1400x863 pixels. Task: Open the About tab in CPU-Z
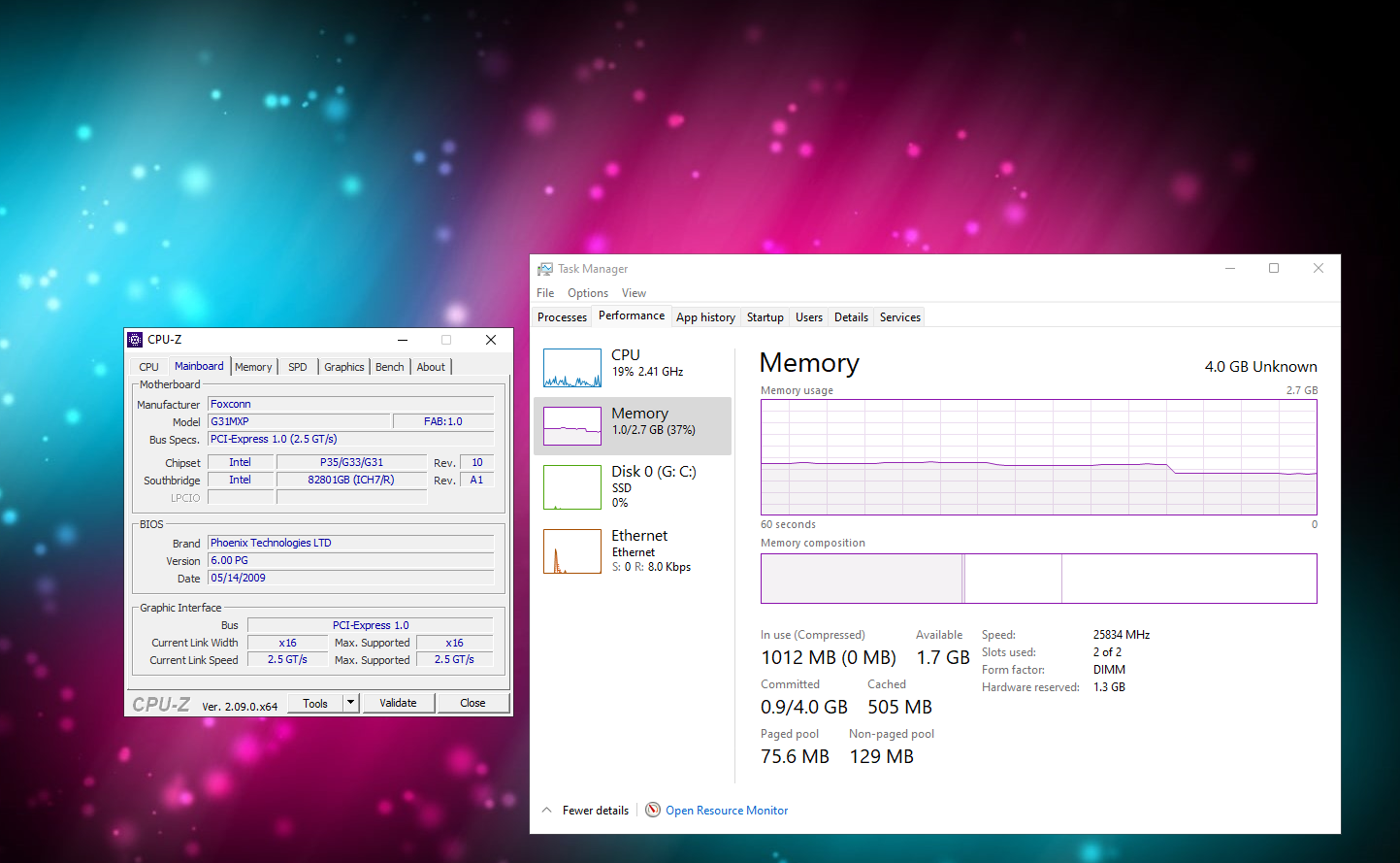pyautogui.click(x=431, y=367)
